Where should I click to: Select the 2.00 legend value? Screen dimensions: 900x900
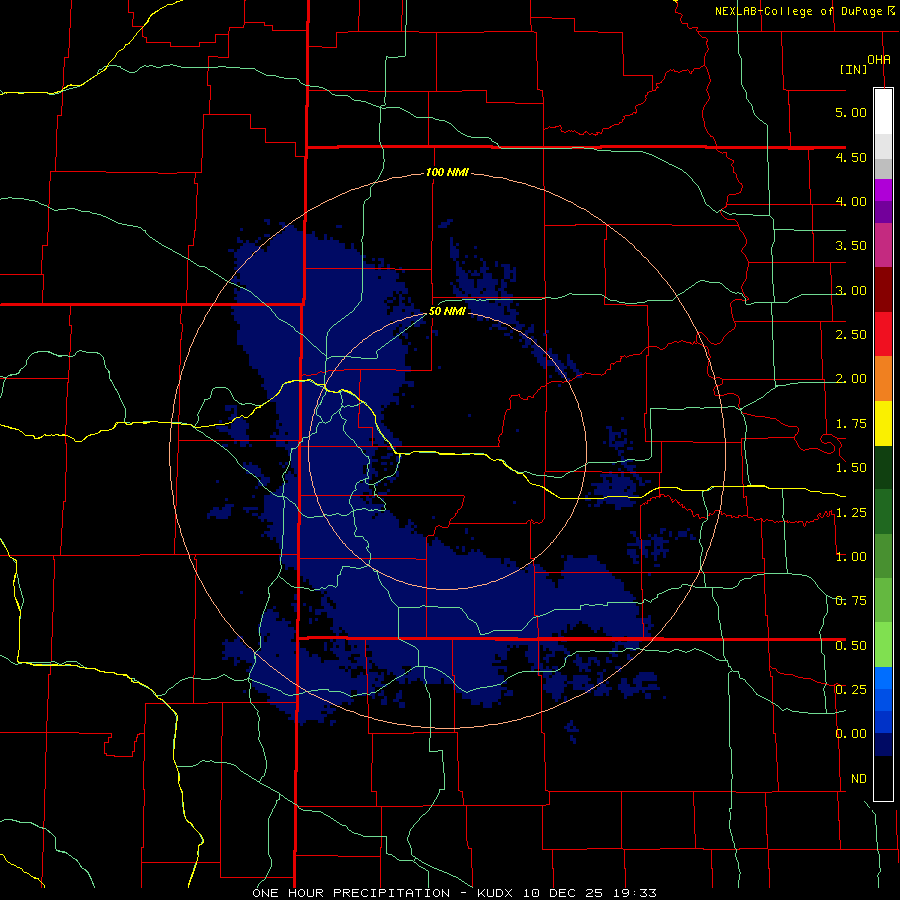851,379
